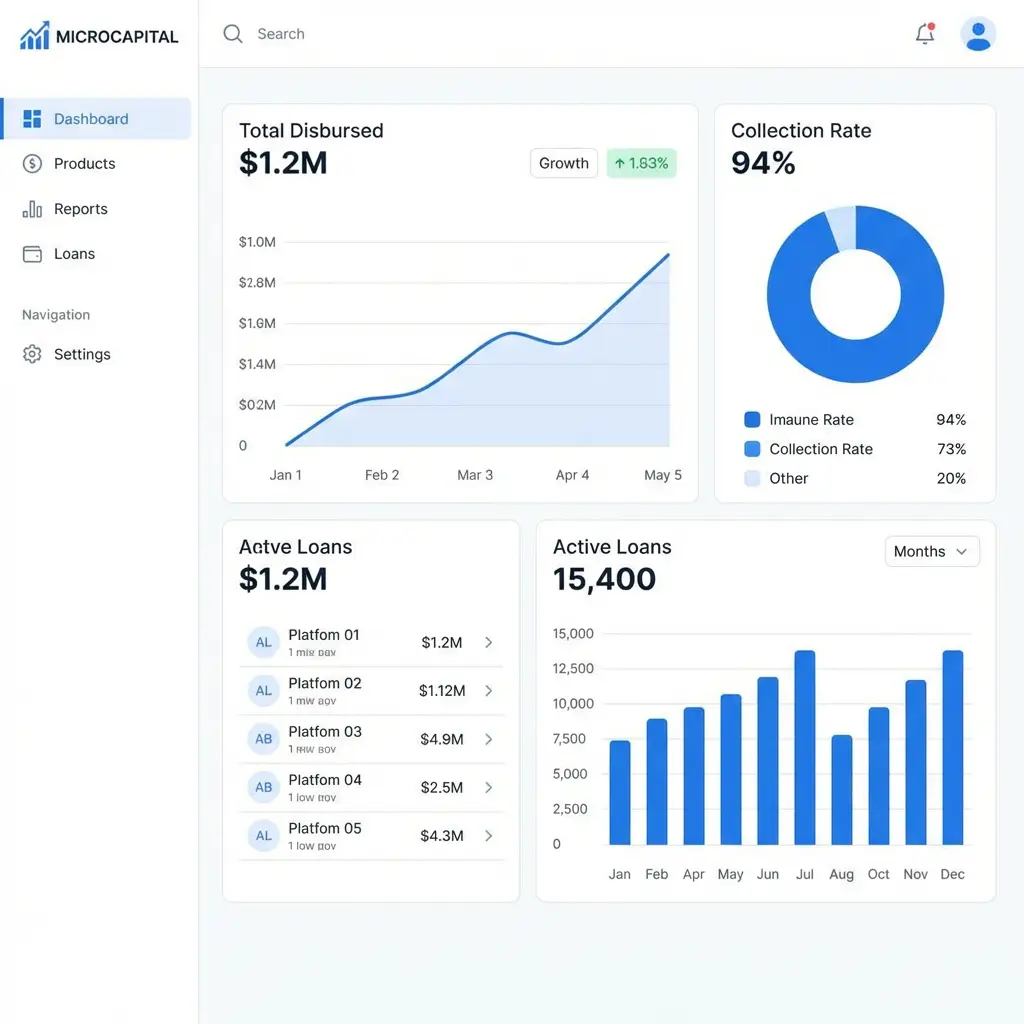Viewport: 1024px width, 1024px height.
Task: Click the search magnifier icon
Action: coord(232,33)
